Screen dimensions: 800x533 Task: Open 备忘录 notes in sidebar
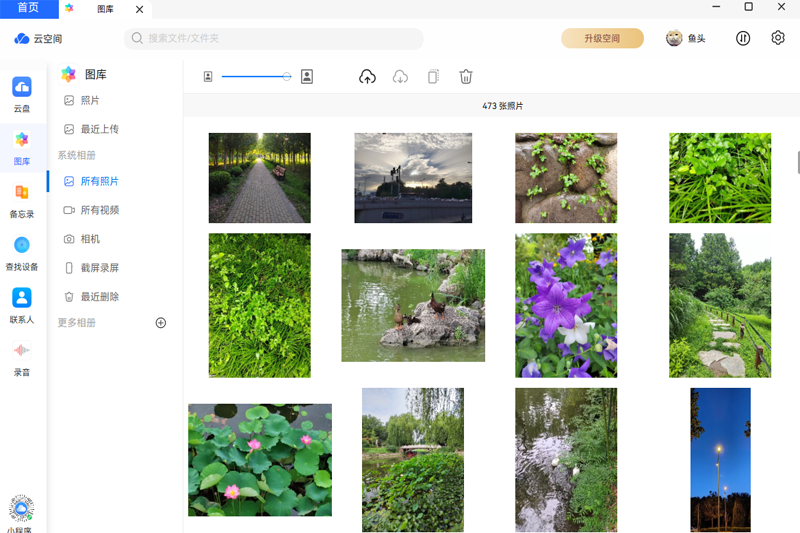(x=22, y=200)
